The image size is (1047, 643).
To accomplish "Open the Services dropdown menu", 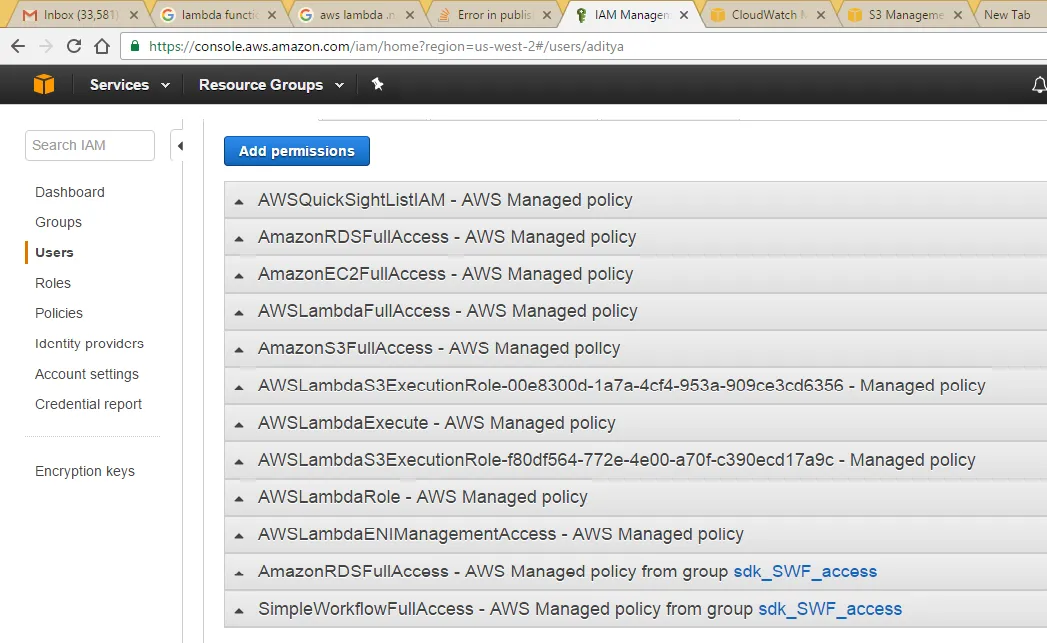I will pyautogui.click(x=130, y=85).
